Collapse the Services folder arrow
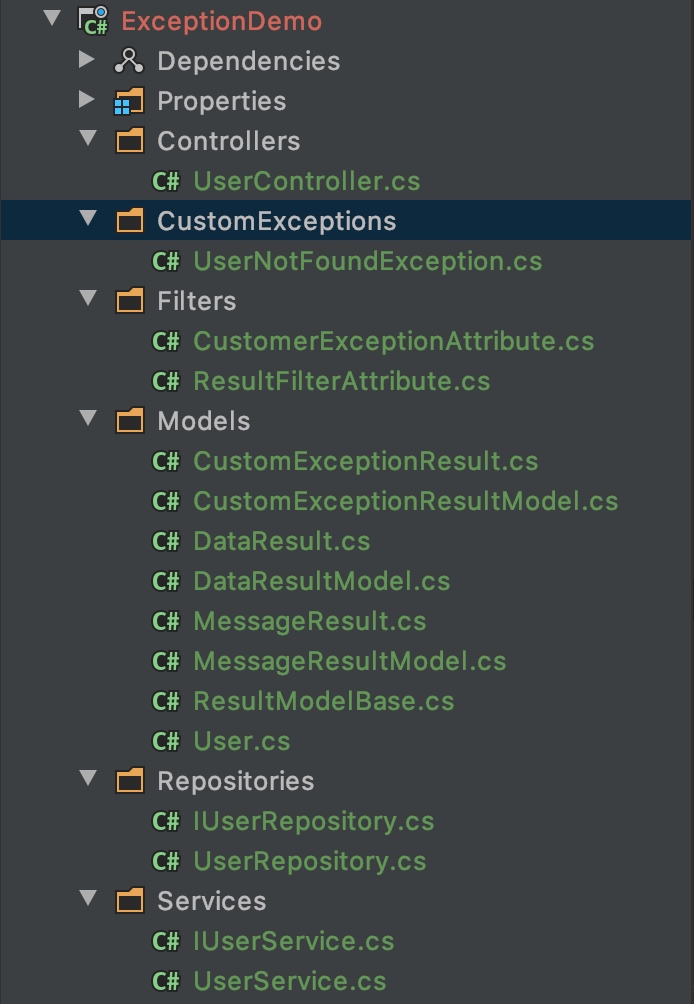This screenshot has height=1004, width=694. [x=88, y=901]
